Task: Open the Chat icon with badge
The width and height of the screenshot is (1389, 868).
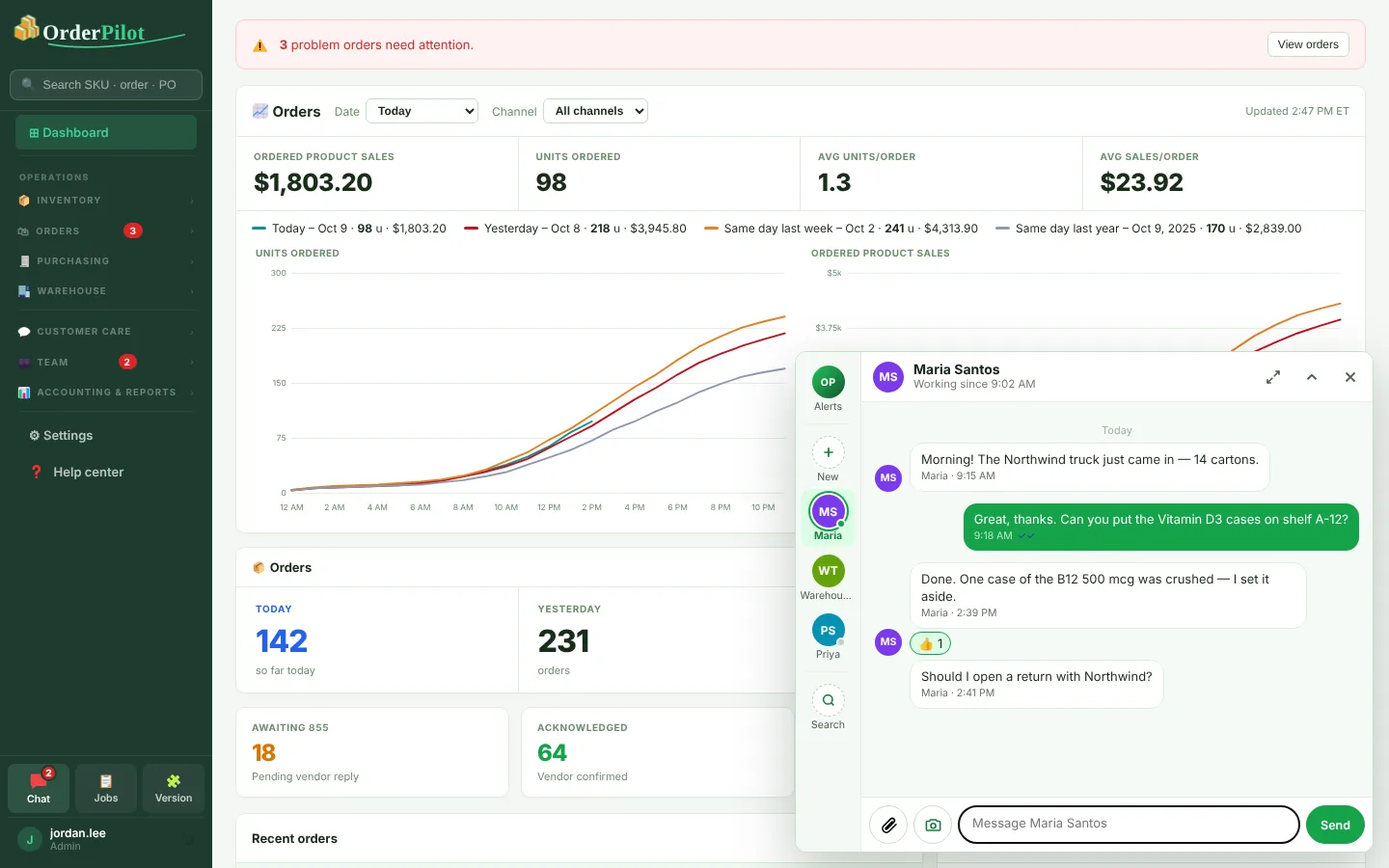Action: click(39, 788)
